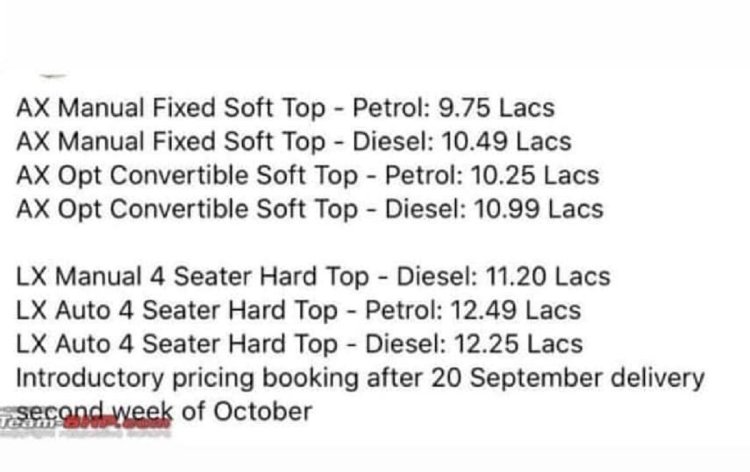The image size is (750, 472).
Task: Click the 20 September date text
Action: pos(516,379)
